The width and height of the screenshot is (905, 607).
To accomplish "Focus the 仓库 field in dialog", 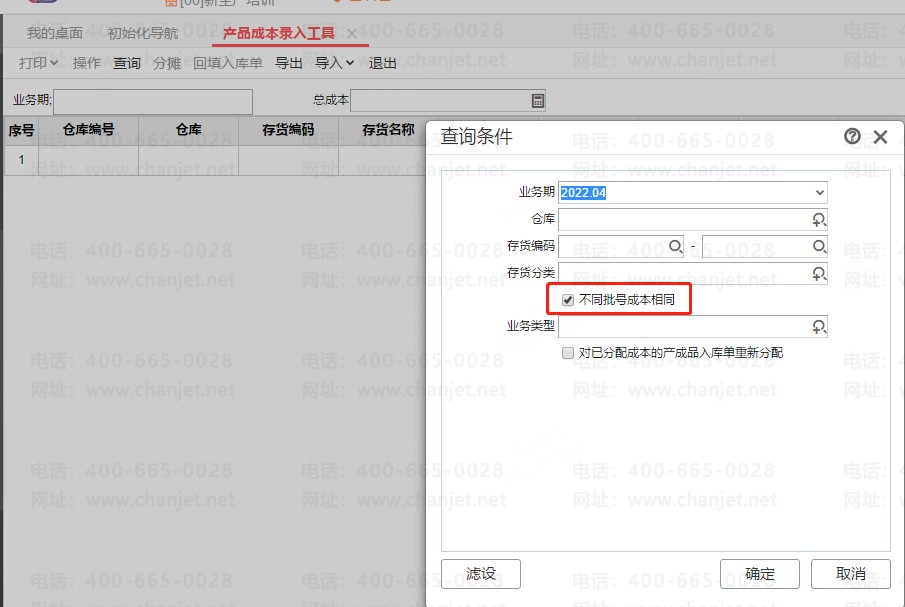I will [693, 219].
